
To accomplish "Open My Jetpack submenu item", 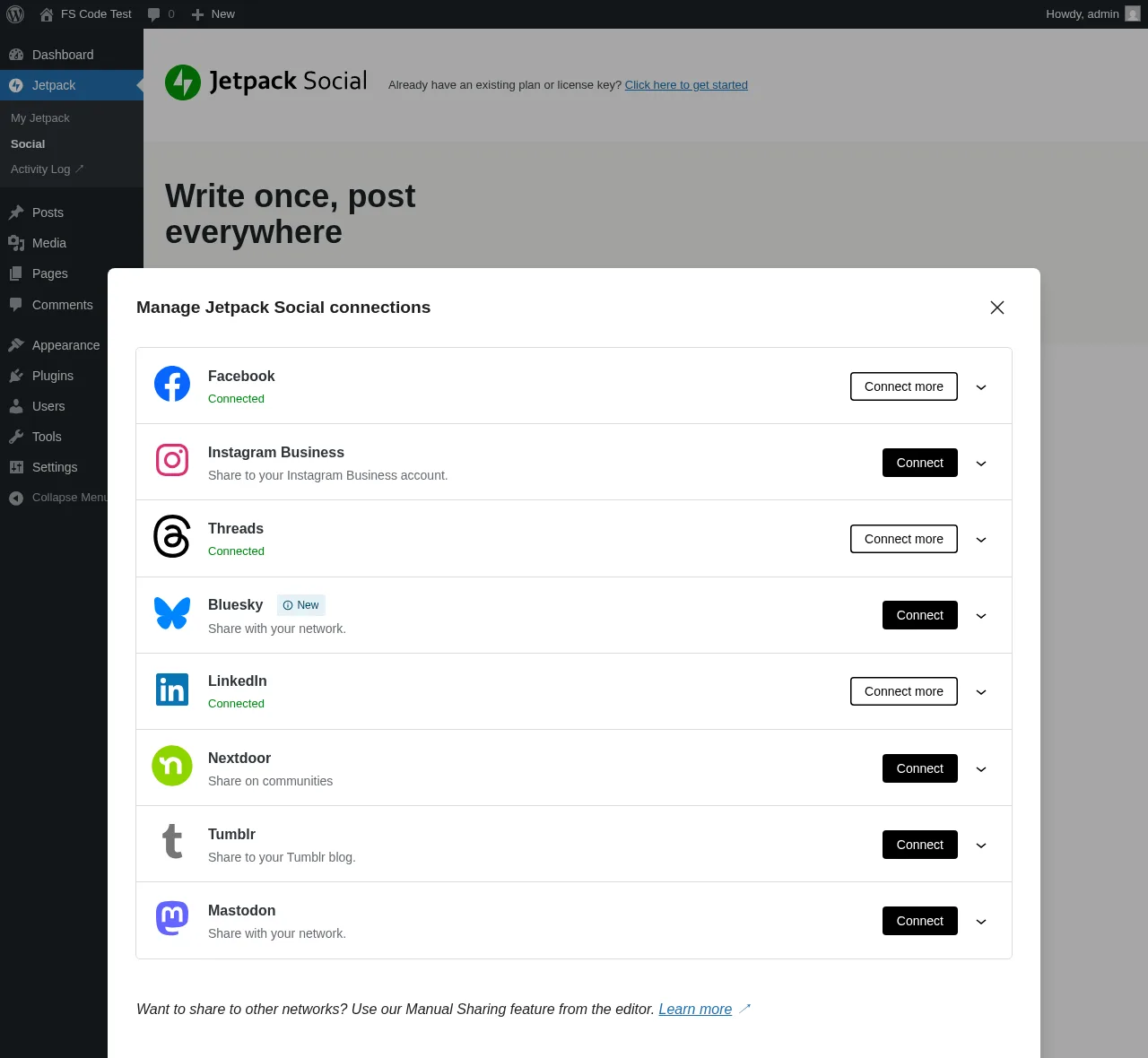I will tap(40, 118).
